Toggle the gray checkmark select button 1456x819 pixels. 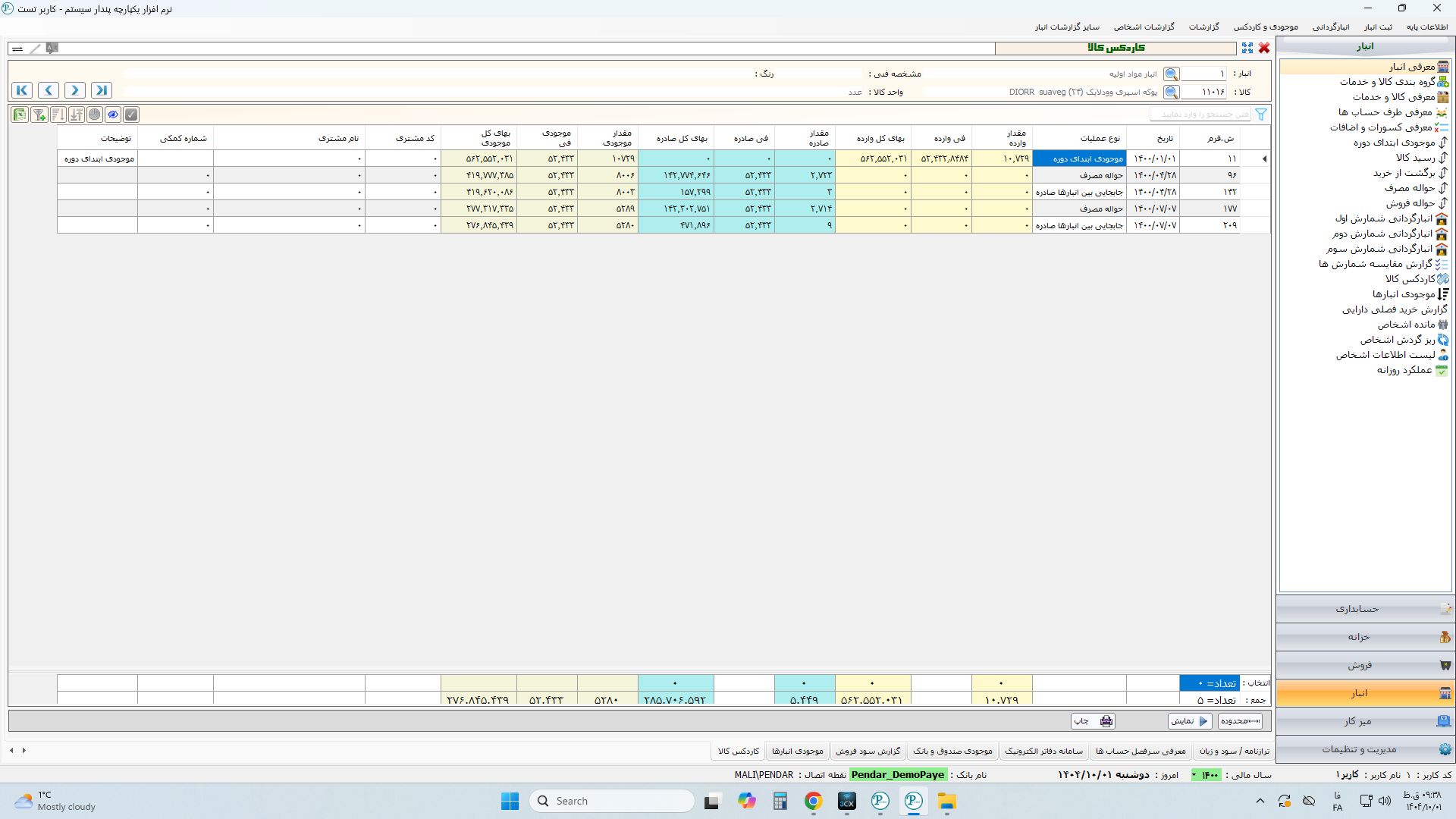point(131,115)
